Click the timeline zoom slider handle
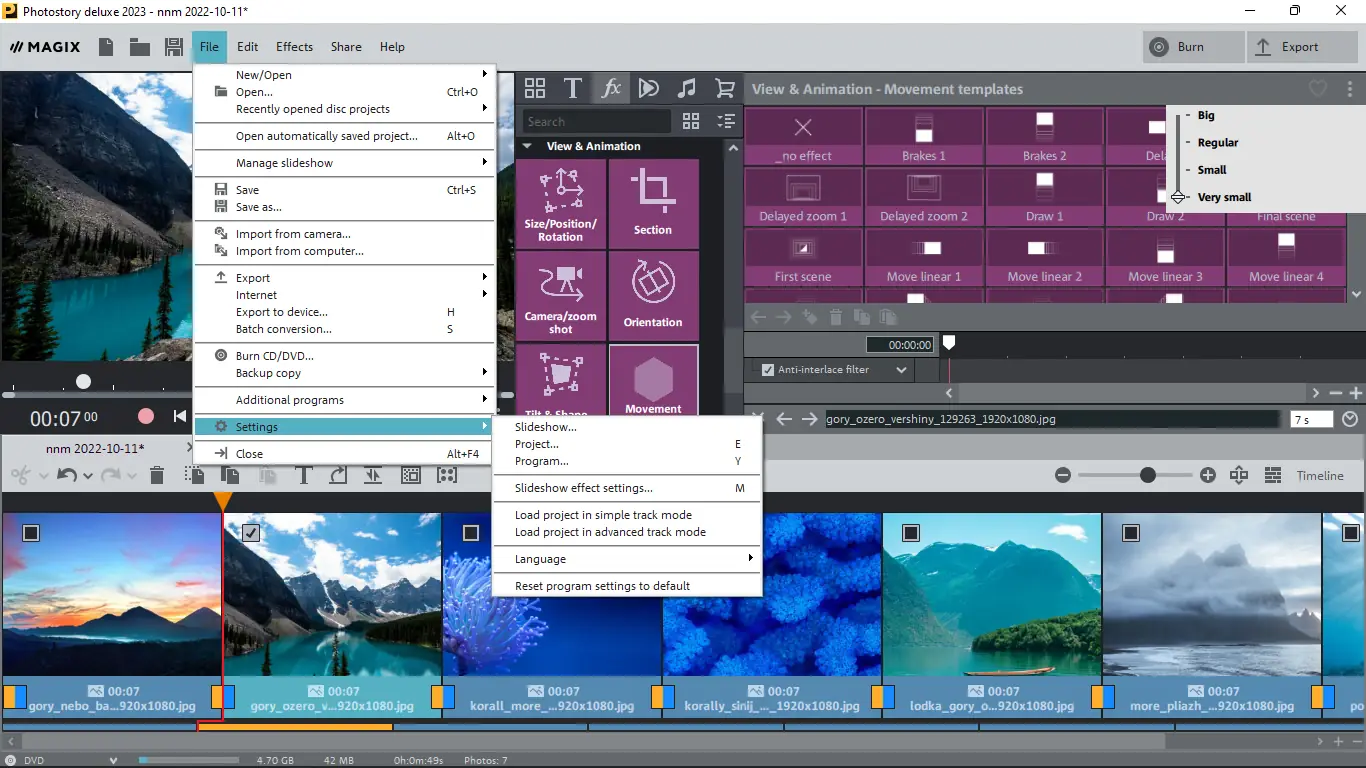The width and height of the screenshot is (1366, 768). coord(1148,476)
